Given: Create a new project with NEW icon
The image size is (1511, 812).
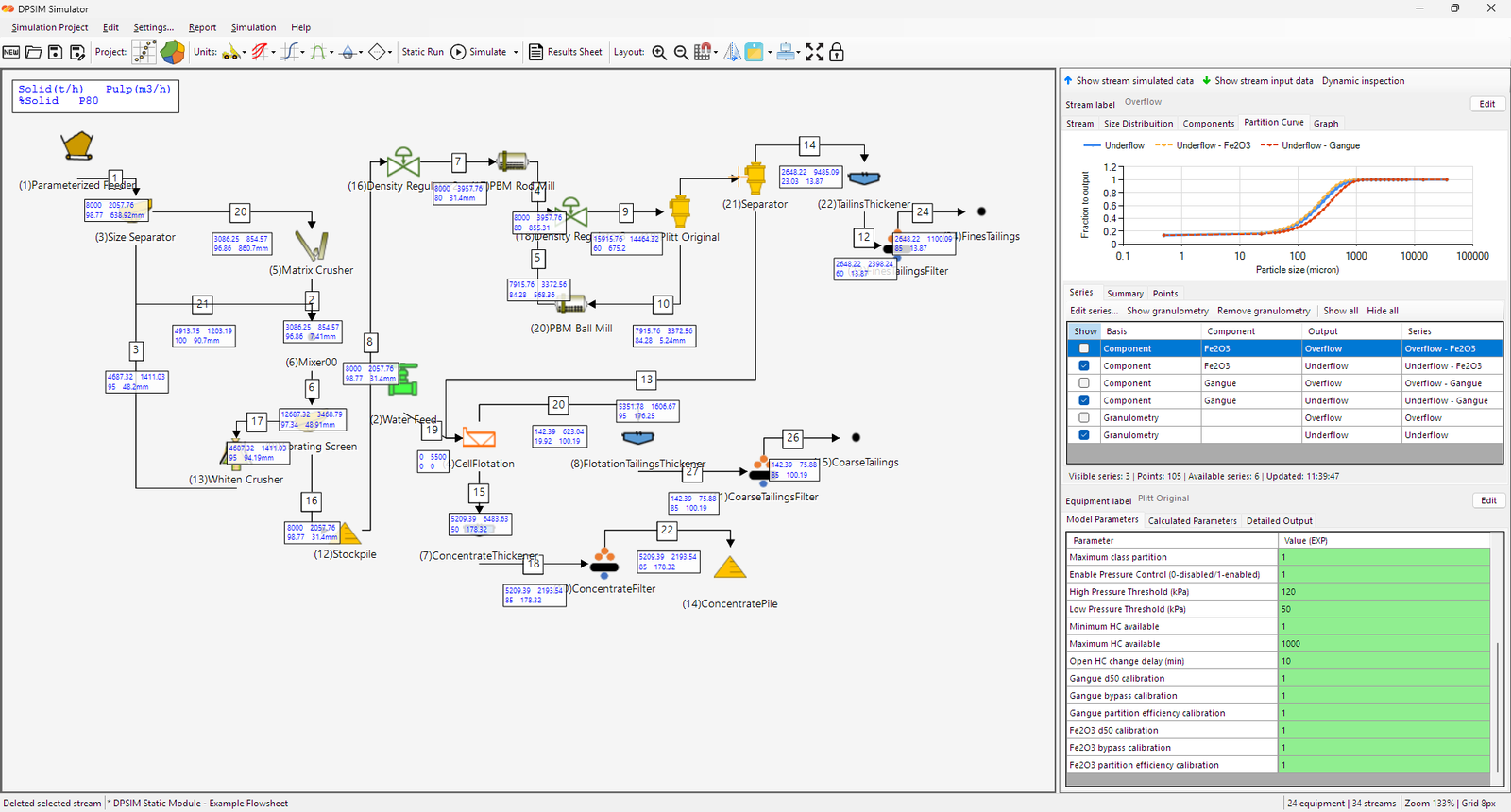Looking at the screenshot, I should [11, 52].
